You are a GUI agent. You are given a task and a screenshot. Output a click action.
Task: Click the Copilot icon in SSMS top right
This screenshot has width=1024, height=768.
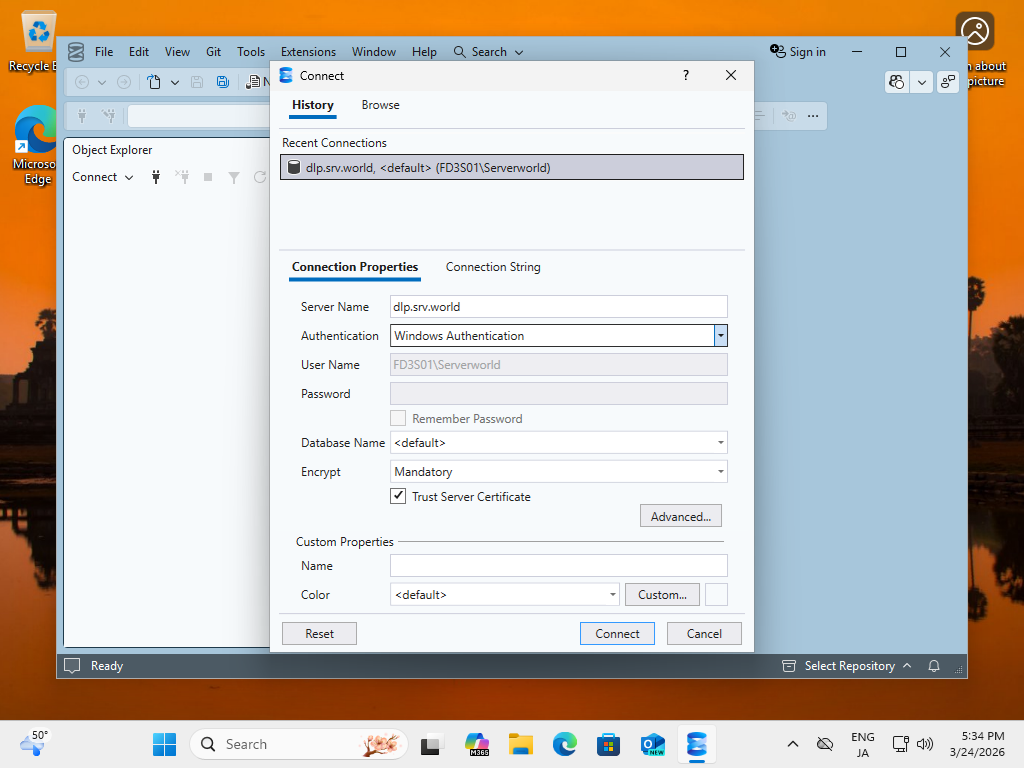[x=897, y=82]
